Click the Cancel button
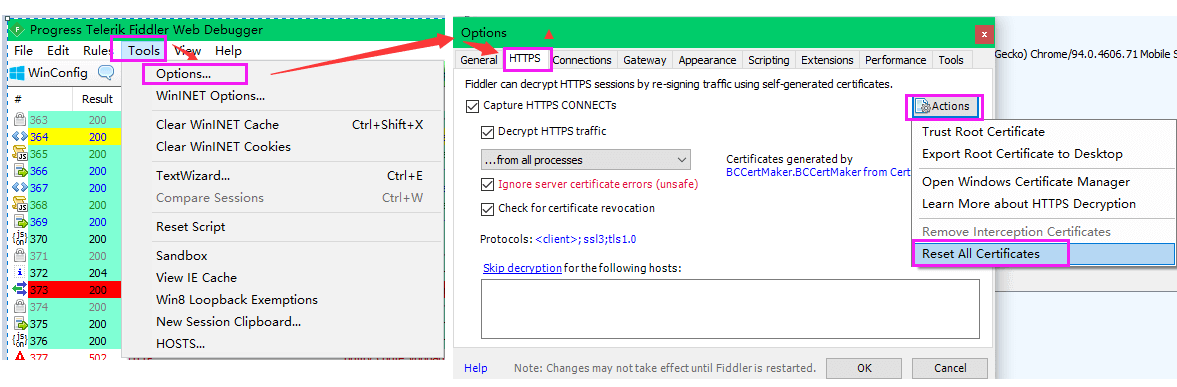Viewport: 1177px width, 387px height. [x=950, y=368]
